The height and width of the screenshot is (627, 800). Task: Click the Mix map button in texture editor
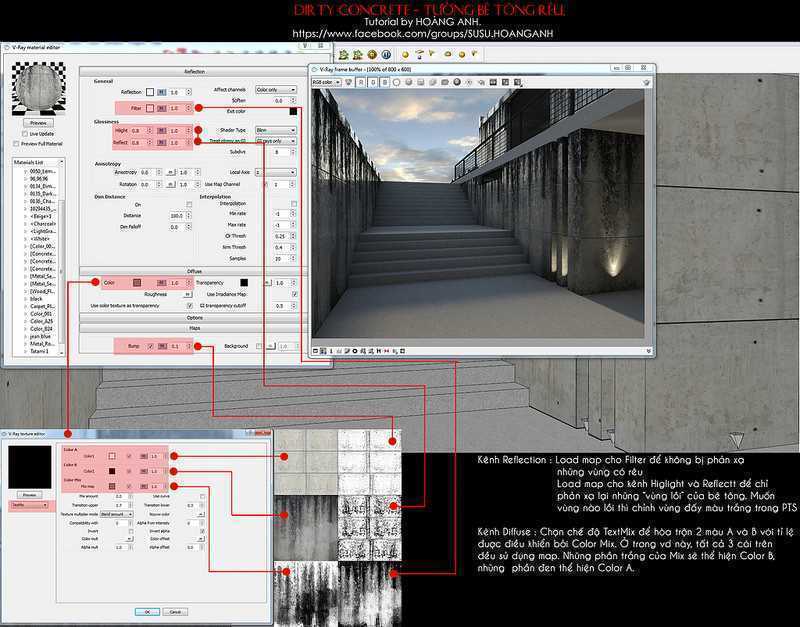tap(143, 487)
